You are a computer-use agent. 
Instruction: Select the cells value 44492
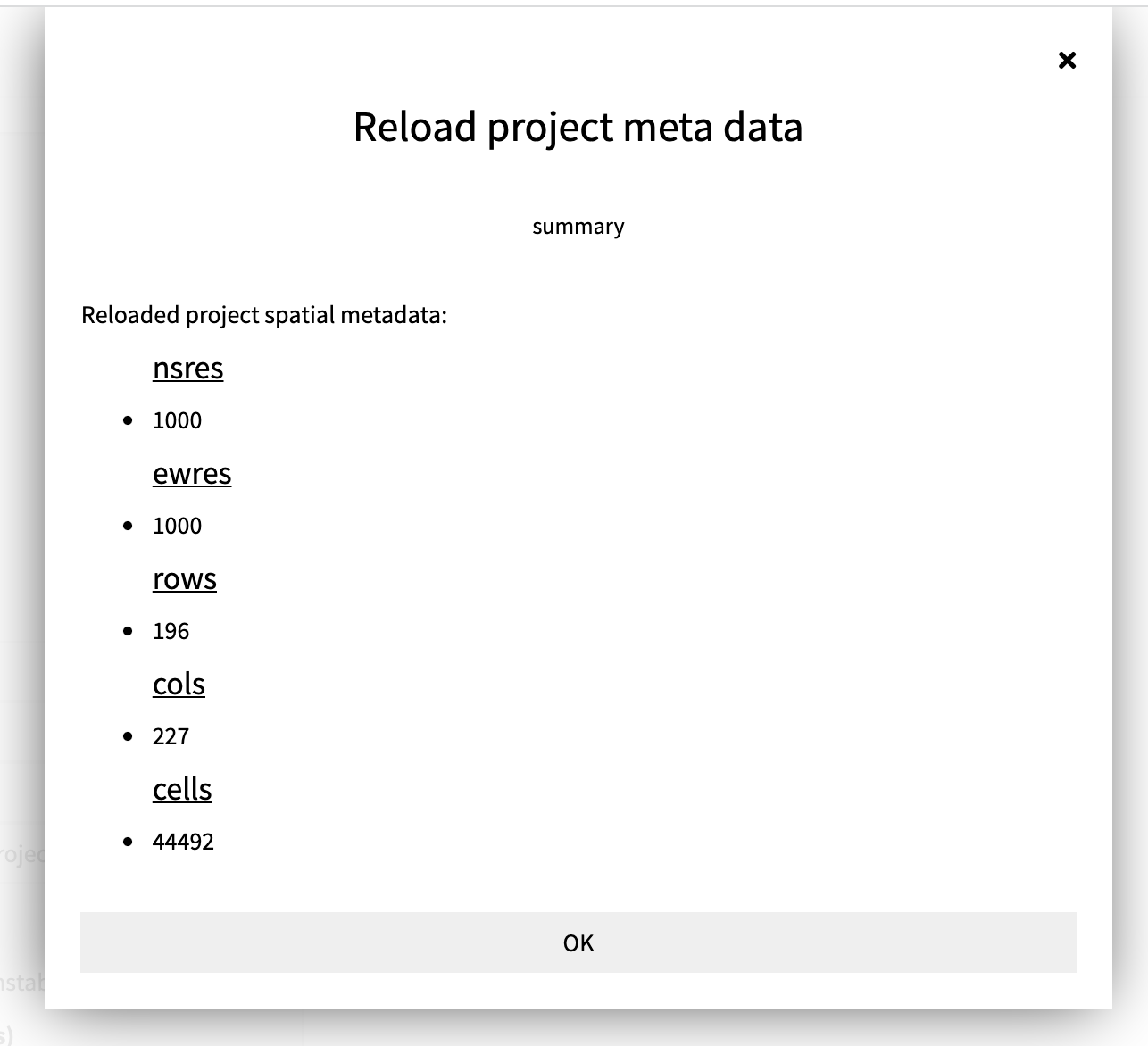coord(184,841)
